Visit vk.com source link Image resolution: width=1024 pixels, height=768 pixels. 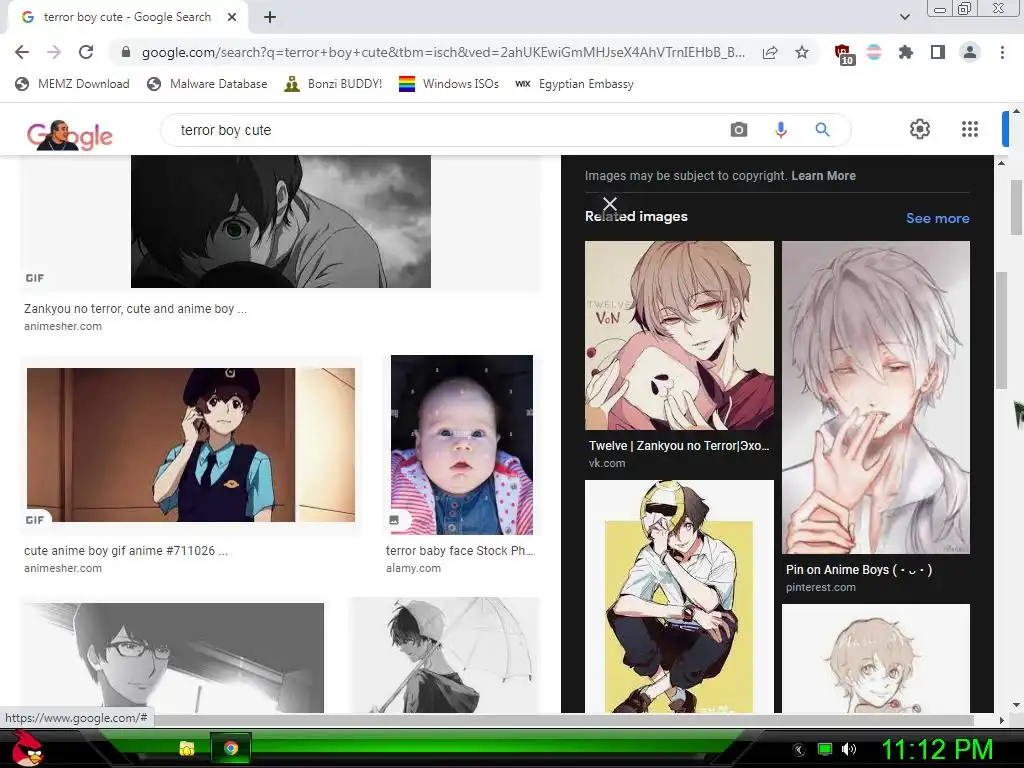click(x=607, y=463)
